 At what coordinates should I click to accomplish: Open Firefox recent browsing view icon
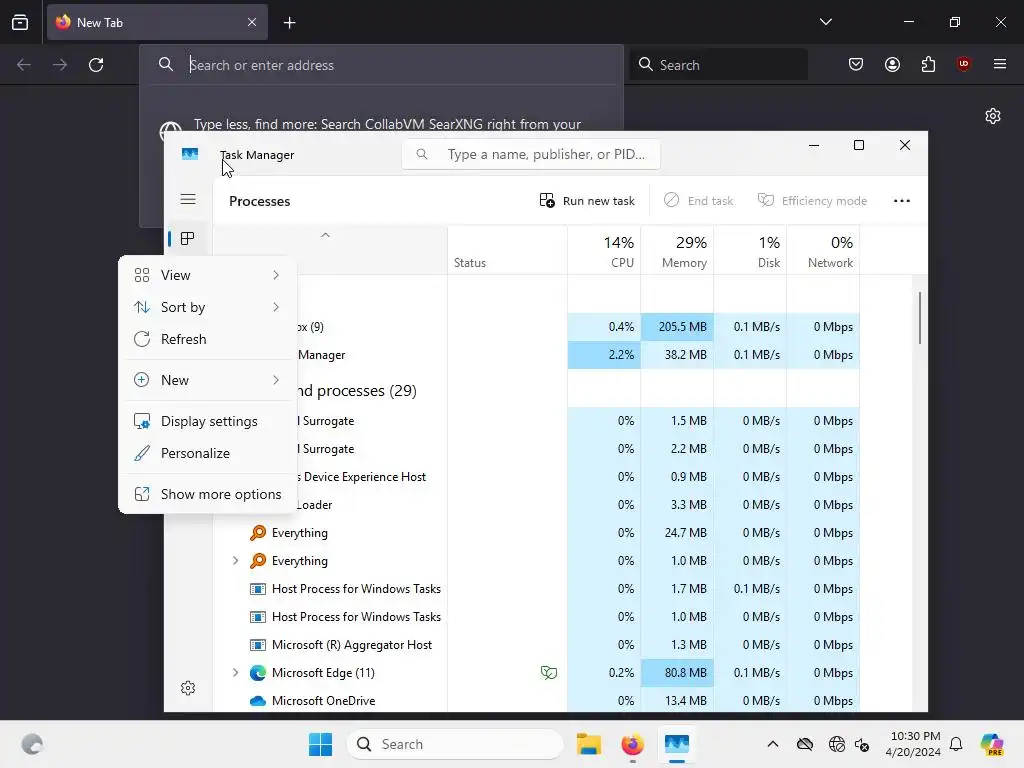[x=20, y=22]
